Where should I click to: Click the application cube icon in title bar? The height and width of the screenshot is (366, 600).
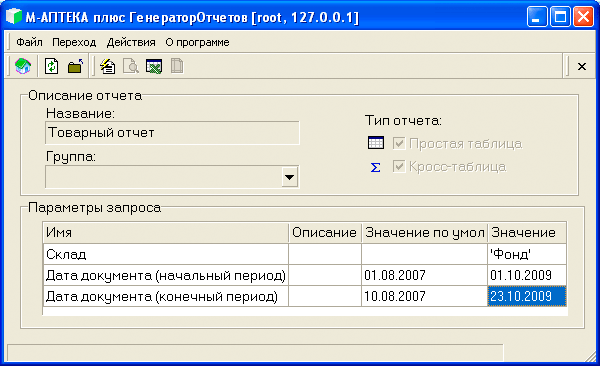(13, 16)
